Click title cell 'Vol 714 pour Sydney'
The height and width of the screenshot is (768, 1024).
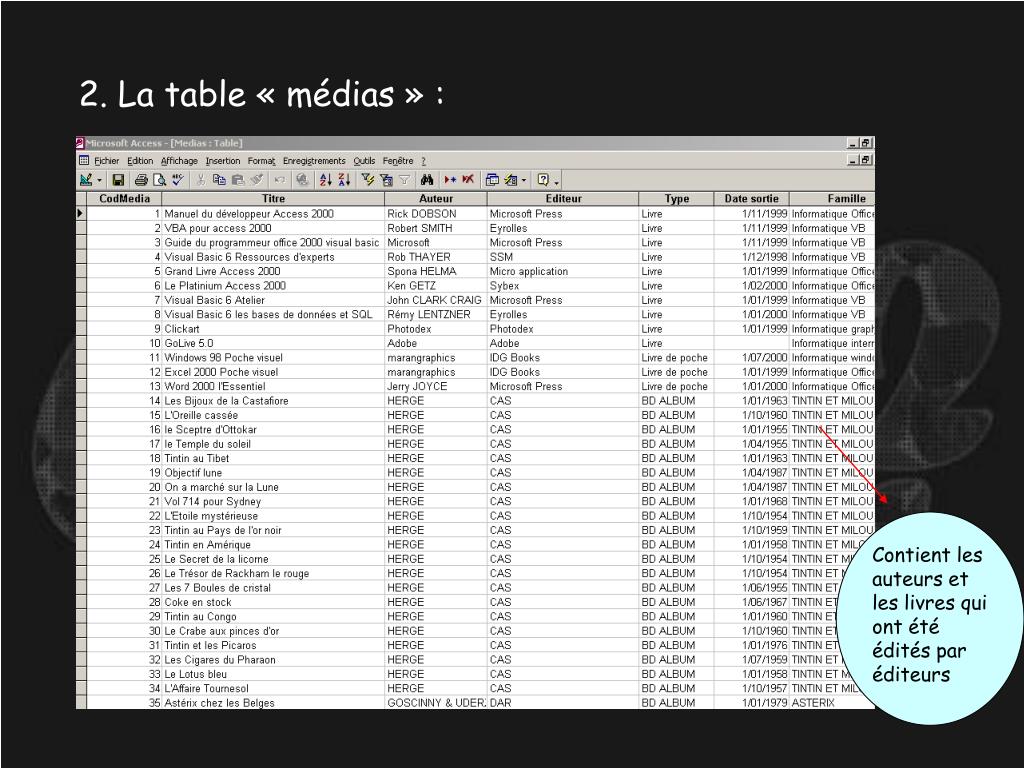(x=273, y=501)
